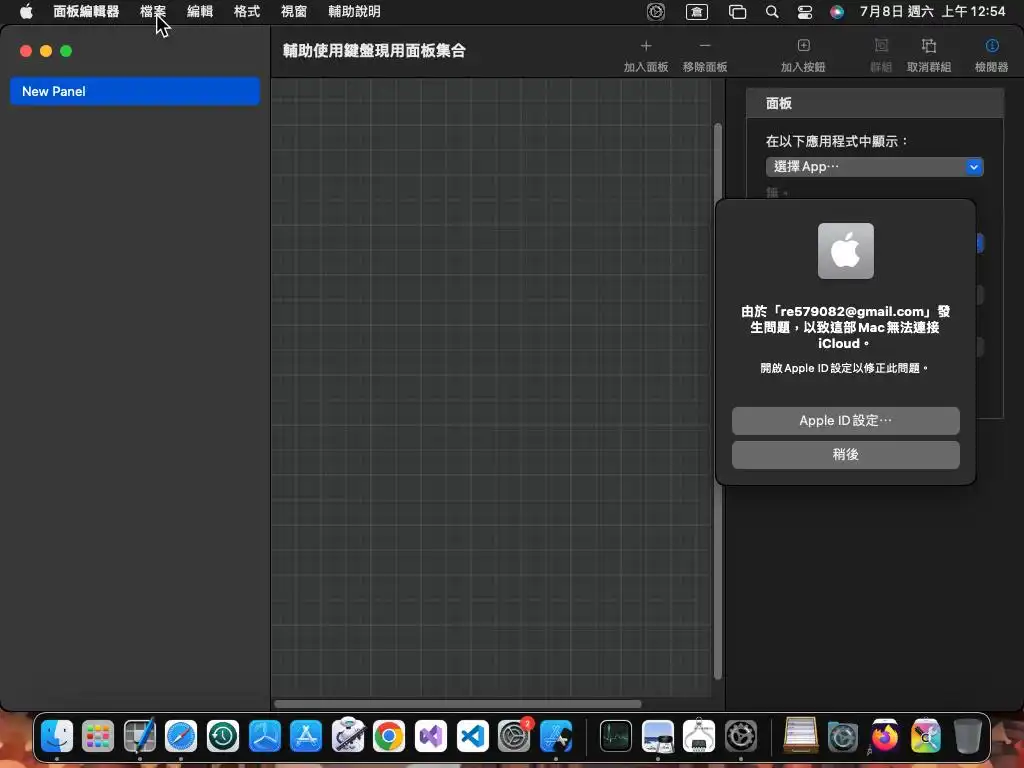This screenshot has height=768, width=1024.
Task: Click the Time Machine menu bar icon
Action: pyautogui.click(x=656, y=12)
